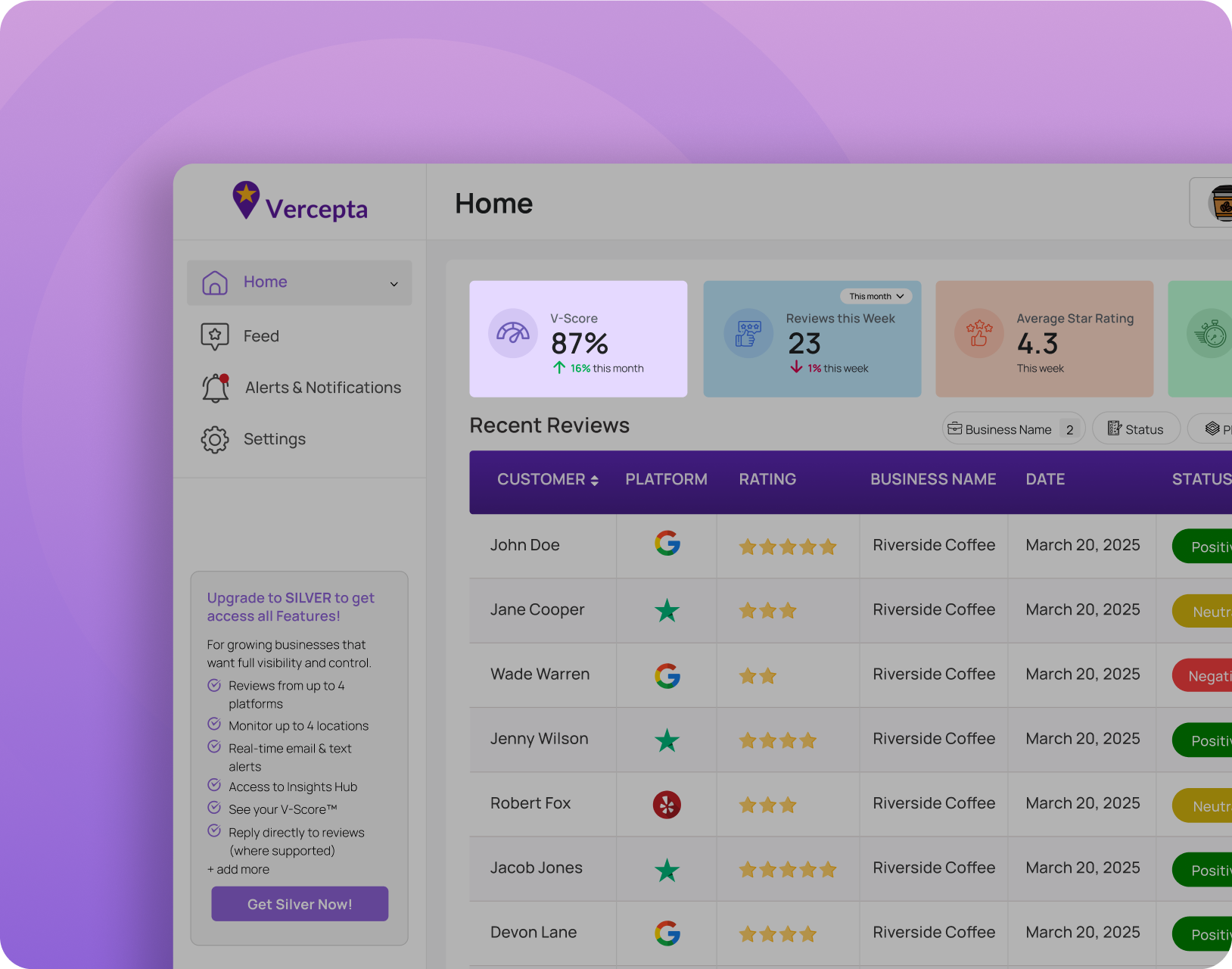
Task: Click the Alerts bell icon with red dot
Action: (x=216, y=388)
